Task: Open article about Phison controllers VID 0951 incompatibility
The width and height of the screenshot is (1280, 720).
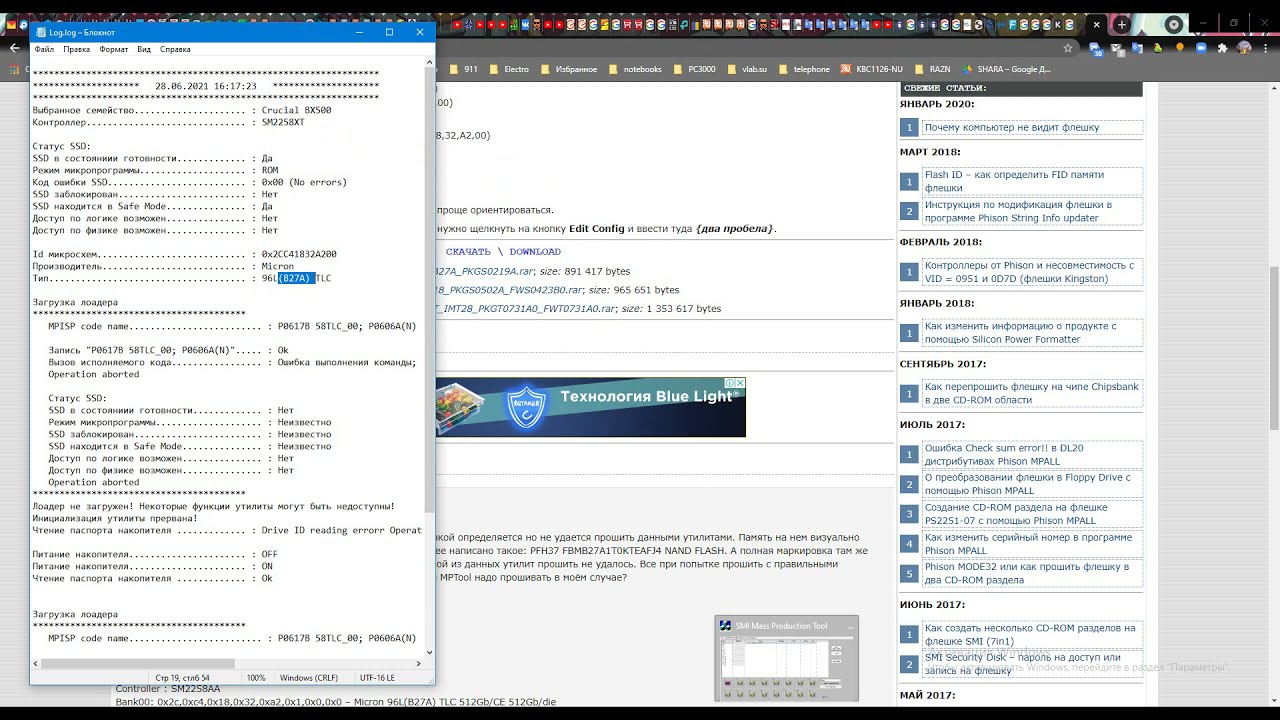Action: 1029,272
